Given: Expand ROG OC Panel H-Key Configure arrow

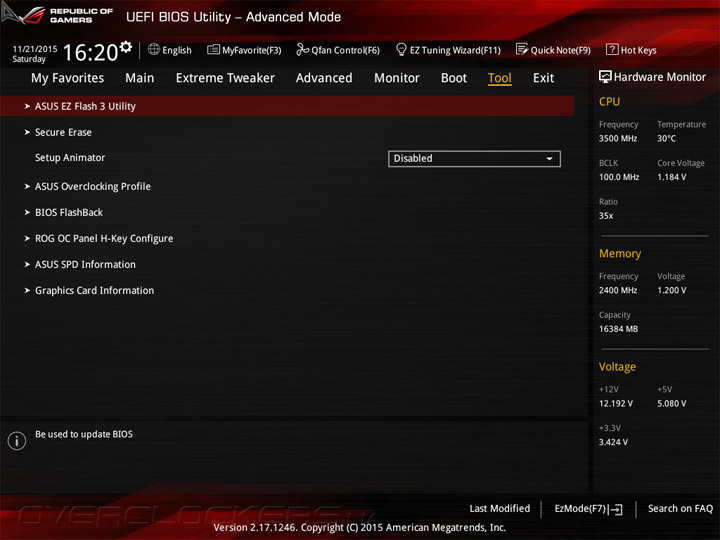Looking at the screenshot, I should [27, 238].
